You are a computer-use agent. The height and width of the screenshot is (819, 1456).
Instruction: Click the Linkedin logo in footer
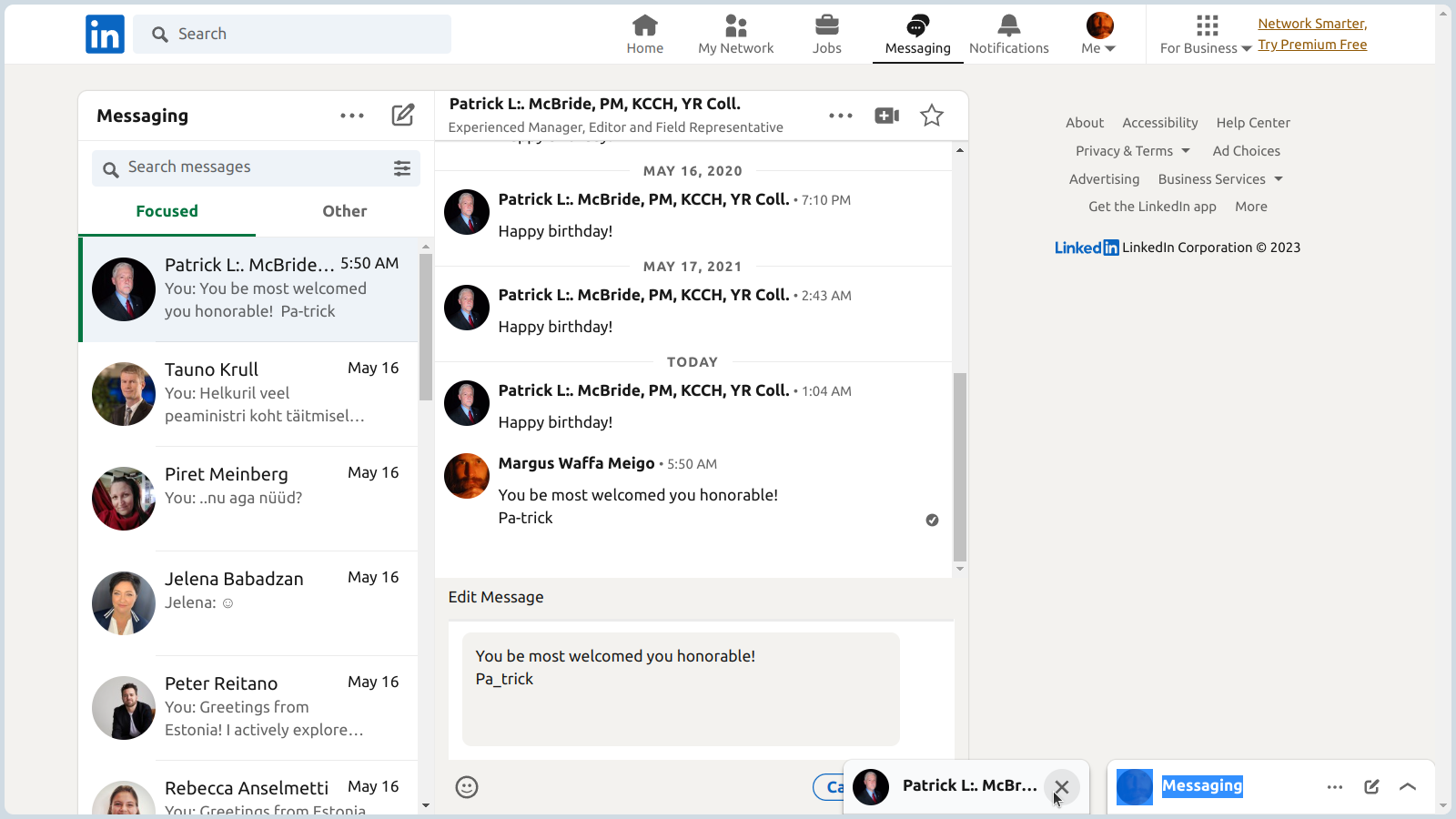pos(1087,248)
